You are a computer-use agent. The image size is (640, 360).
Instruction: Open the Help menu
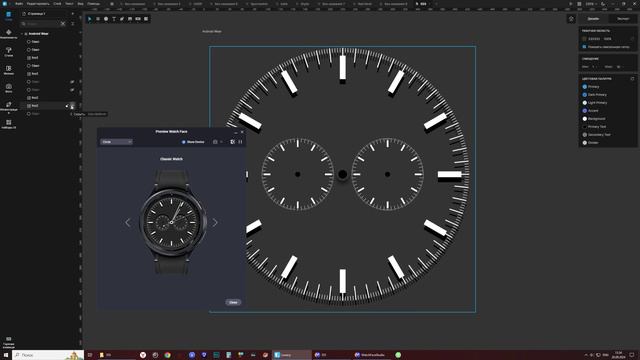[x=93, y=4]
